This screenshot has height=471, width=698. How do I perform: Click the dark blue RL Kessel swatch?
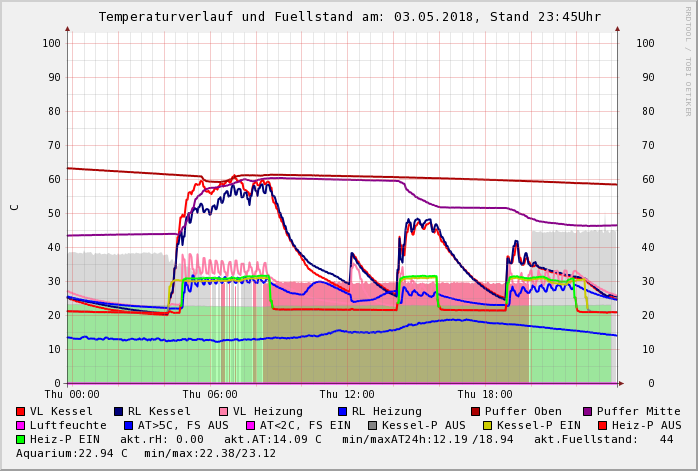[119, 411]
